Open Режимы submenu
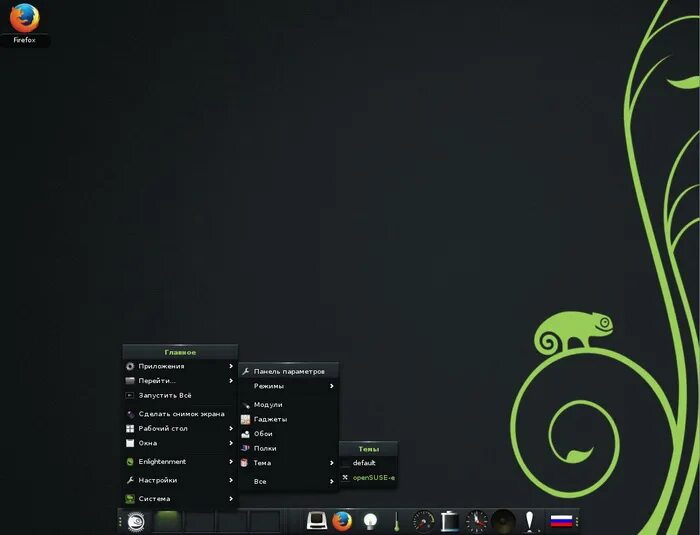Image resolution: width=700 pixels, height=535 pixels. (288, 386)
